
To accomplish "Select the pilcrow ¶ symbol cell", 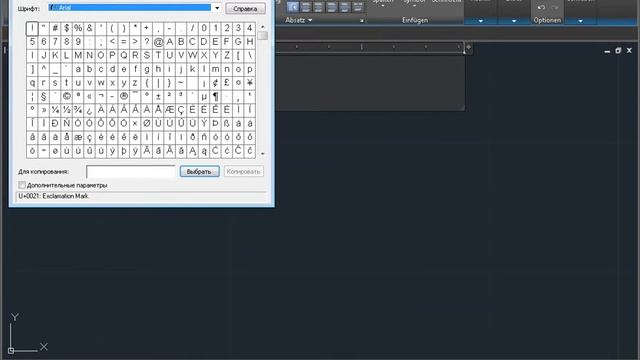I will (x=216, y=96).
